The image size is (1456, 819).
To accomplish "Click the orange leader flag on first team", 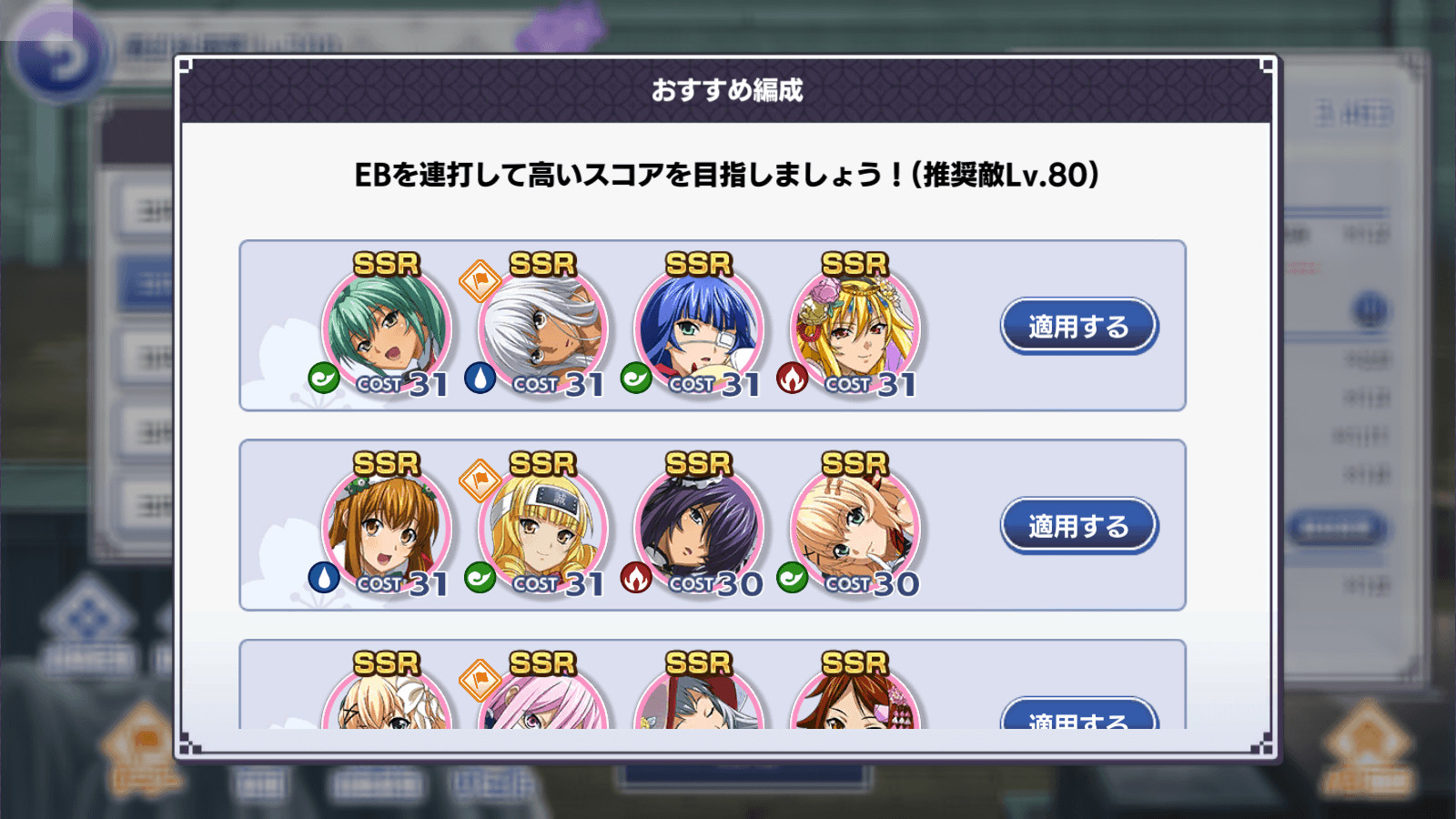I will (480, 281).
